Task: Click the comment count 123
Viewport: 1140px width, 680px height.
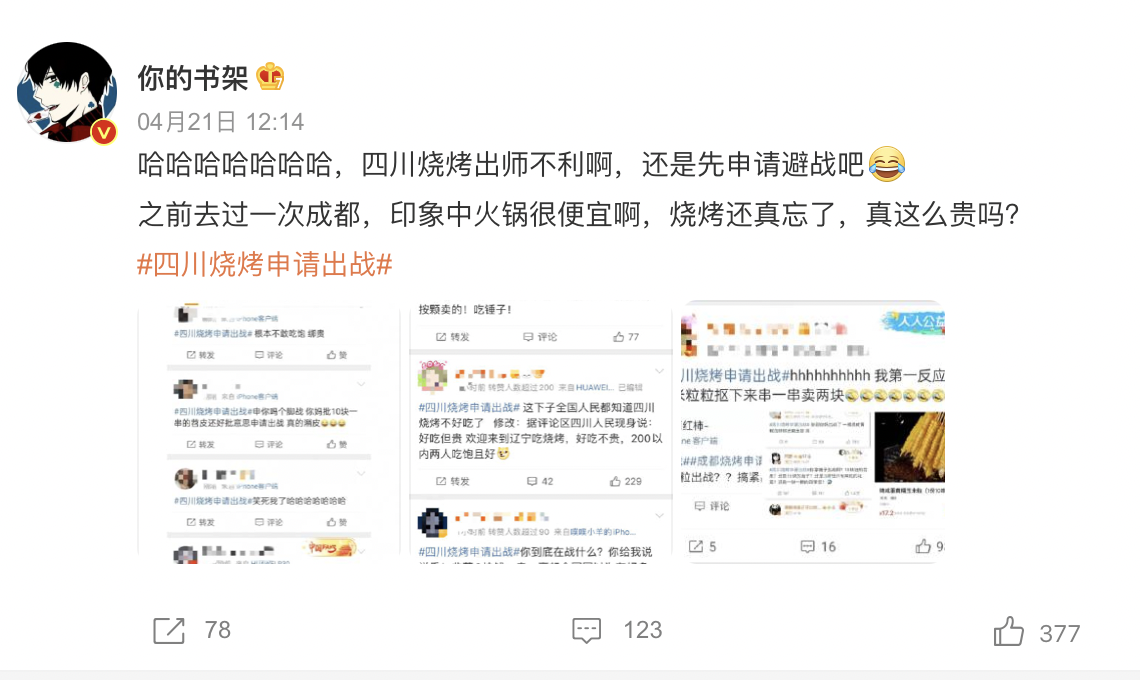Action: tap(643, 630)
